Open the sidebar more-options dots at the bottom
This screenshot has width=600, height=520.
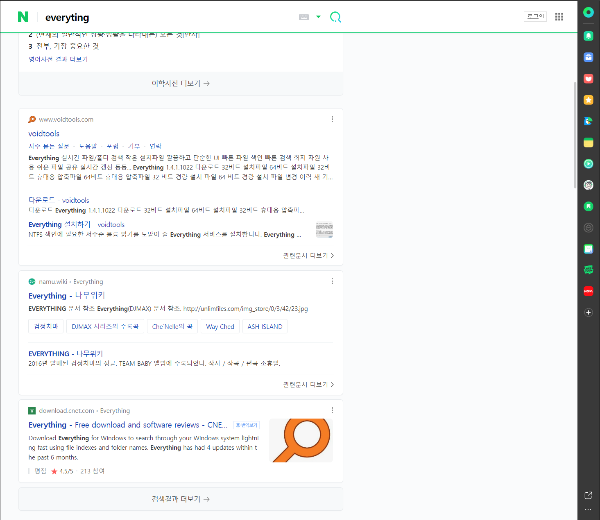tap(589, 510)
